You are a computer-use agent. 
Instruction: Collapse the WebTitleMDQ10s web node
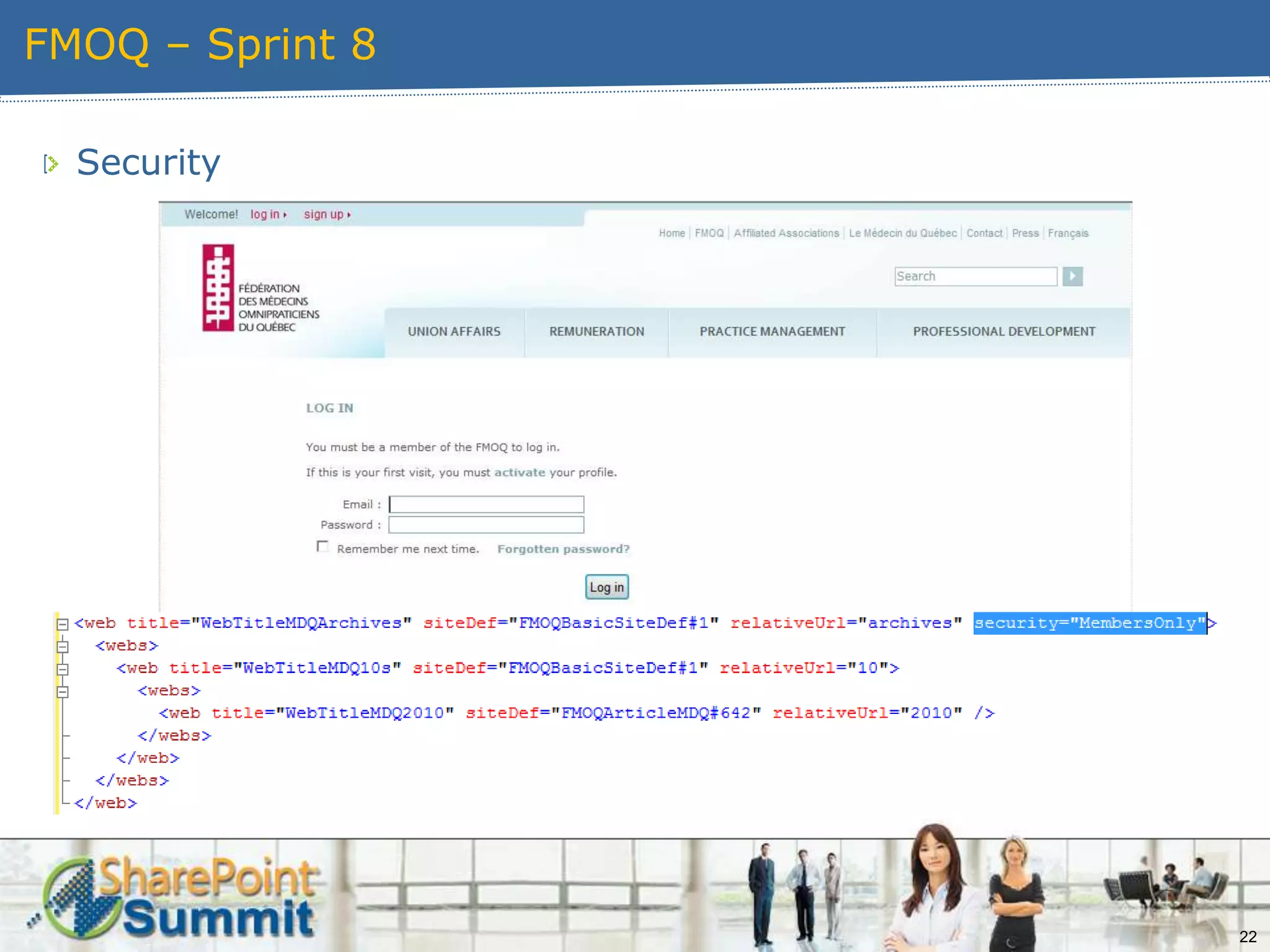click(x=63, y=669)
